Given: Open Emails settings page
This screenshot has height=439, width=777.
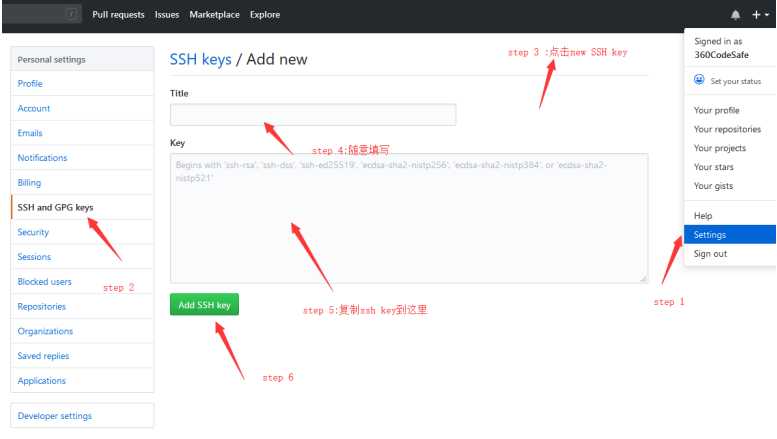Looking at the screenshot, I should (82, 133).
